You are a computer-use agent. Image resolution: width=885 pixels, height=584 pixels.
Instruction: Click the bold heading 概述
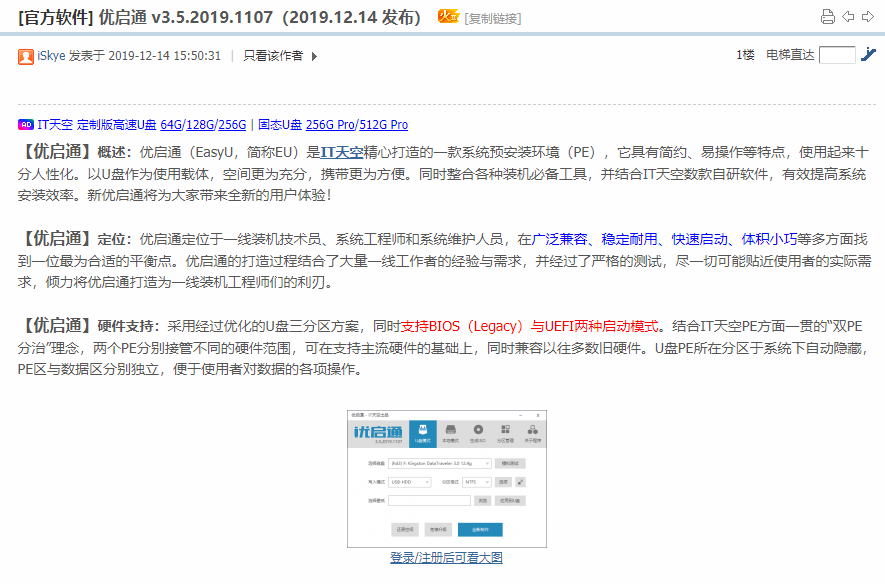[x=111, y=152]
